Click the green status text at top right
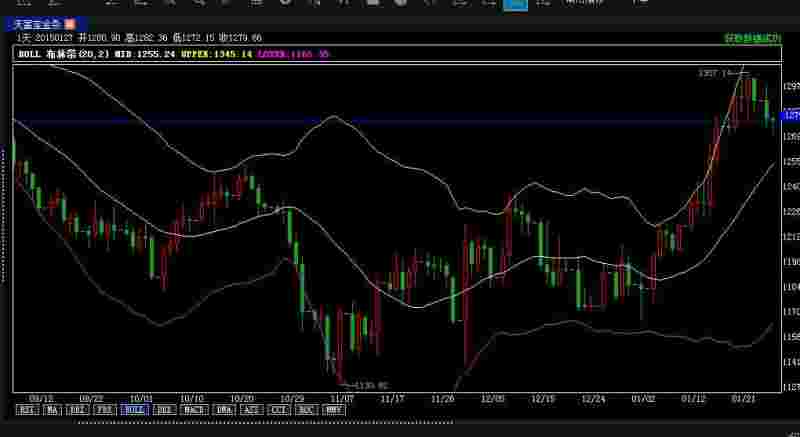 coord(751,38)
